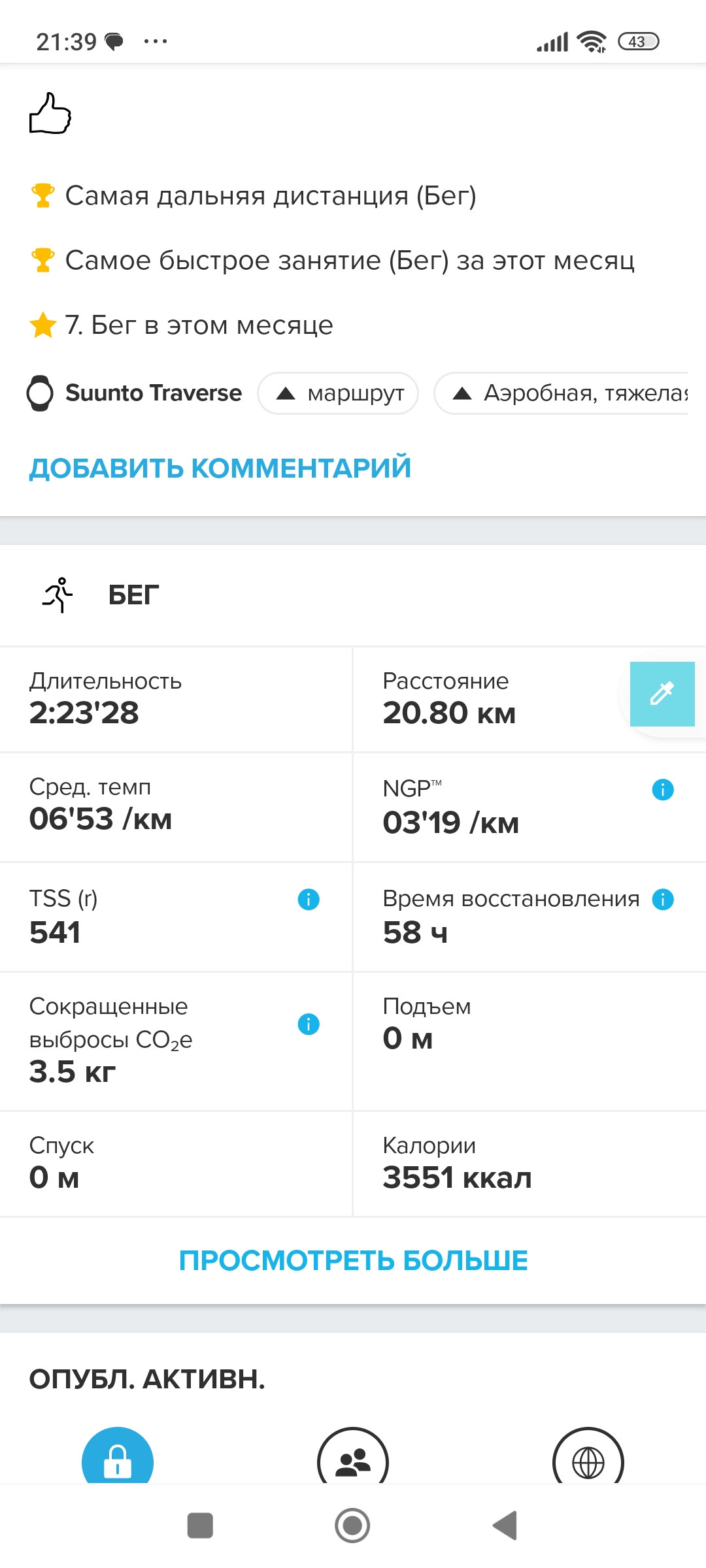The width and height of the screenshot is (706, 1568).
Task: Tap the 7. Бег в этом месяце item
Action: (x=182, y=325)
